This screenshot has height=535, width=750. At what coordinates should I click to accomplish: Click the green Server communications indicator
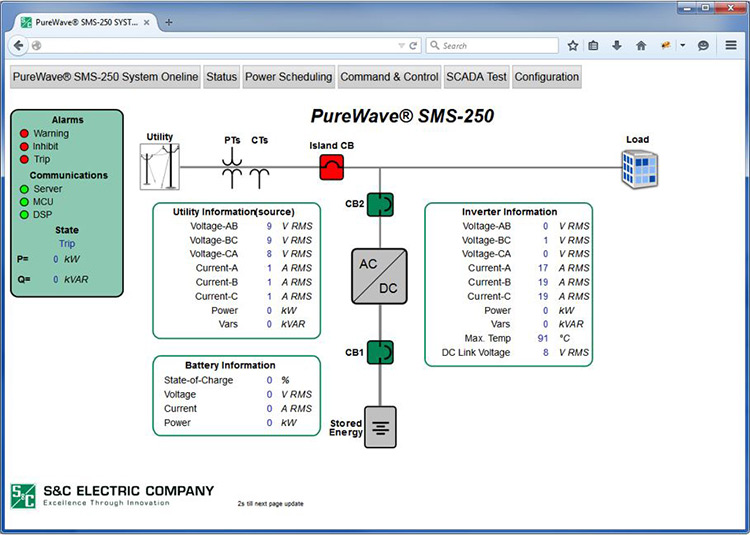click(24, 189)
